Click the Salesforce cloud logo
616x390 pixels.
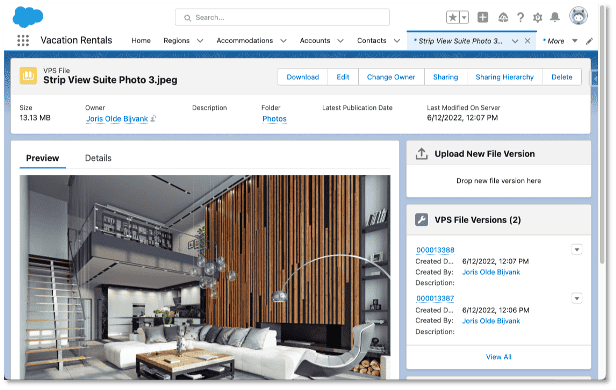pyautogui.click(x=28, y=17)
